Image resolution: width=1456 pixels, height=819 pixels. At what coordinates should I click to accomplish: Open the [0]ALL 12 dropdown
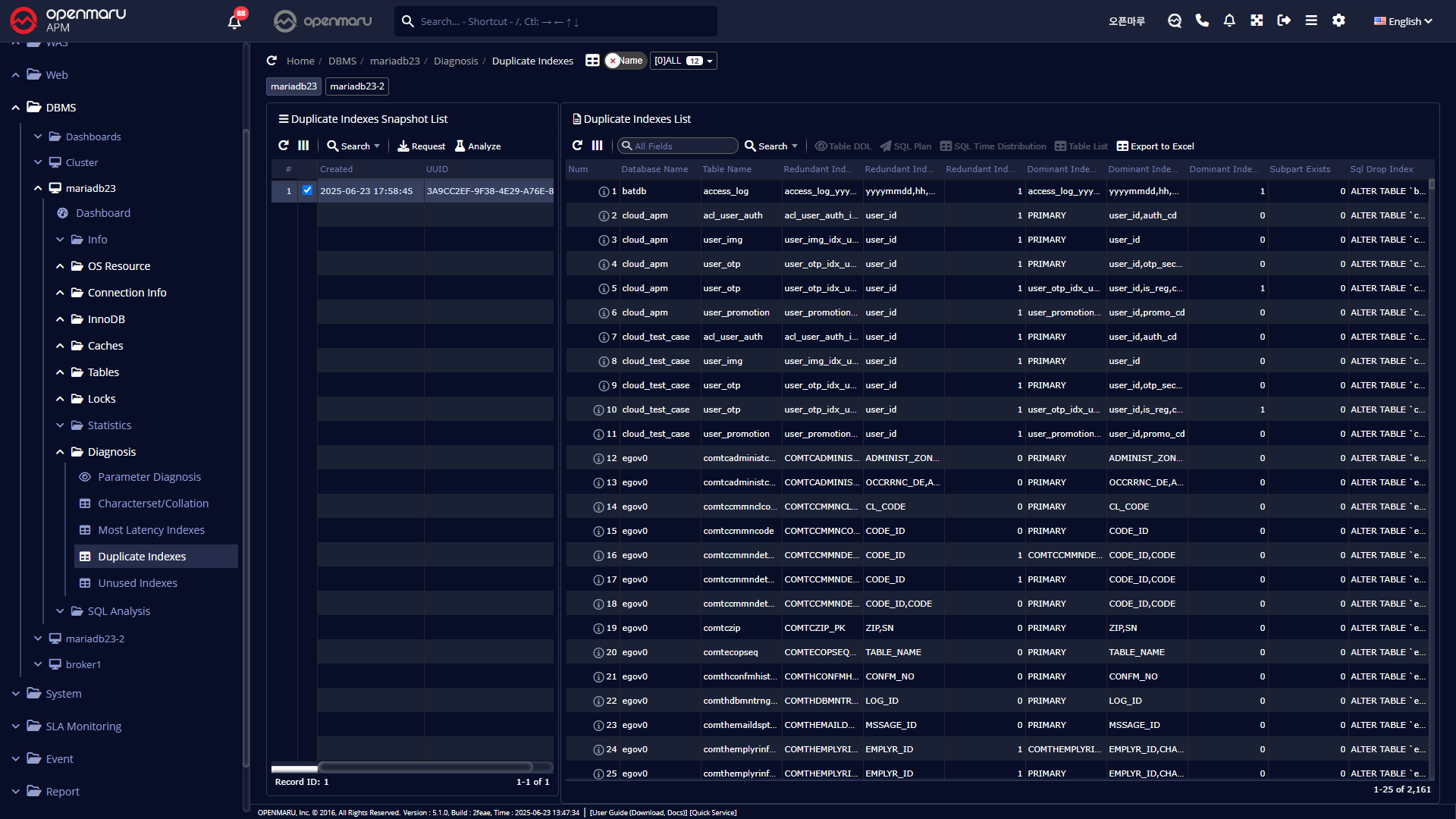click(x=683, y=61)
